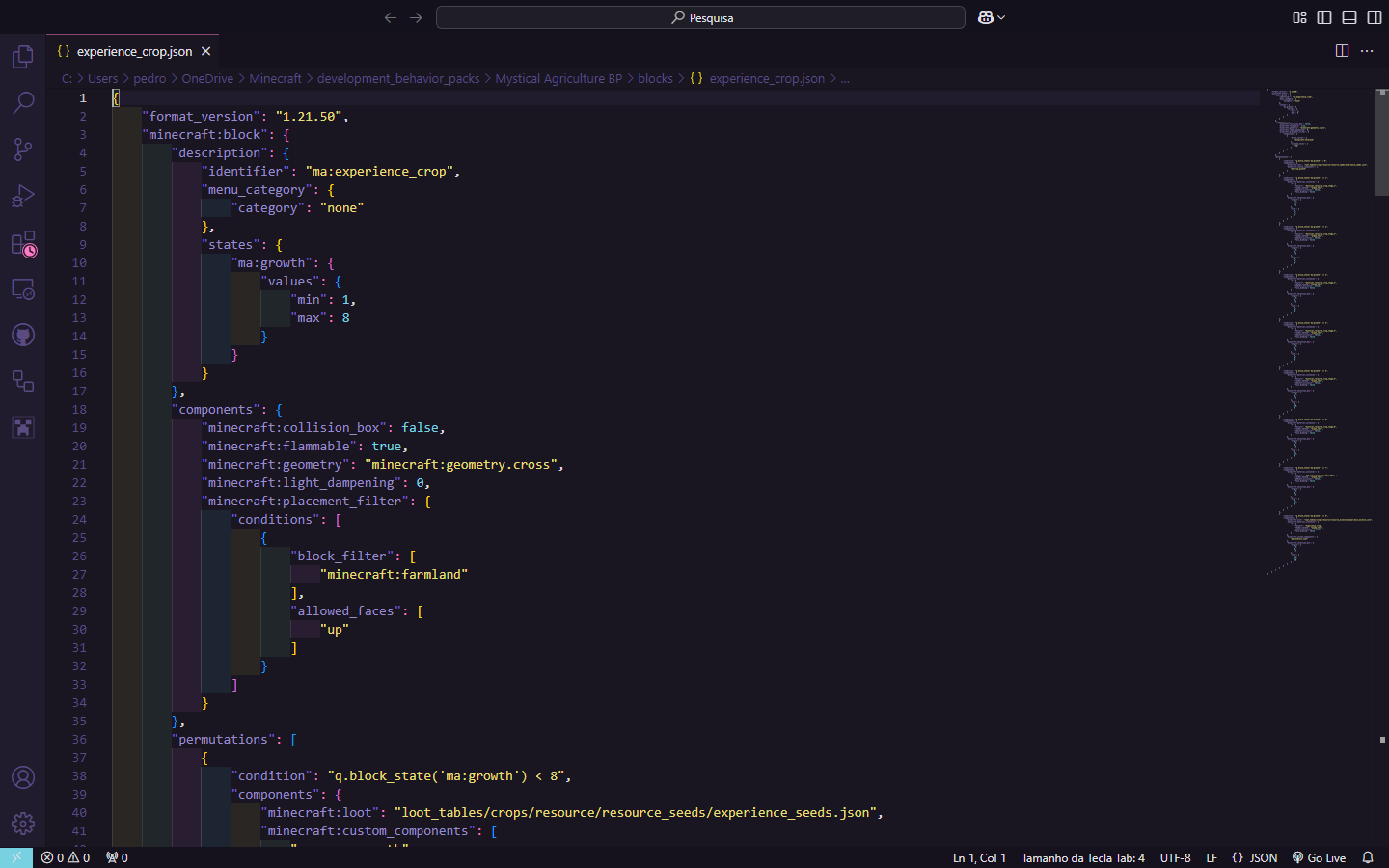Click the Minecraft creeper icon in activity bar

point(23,427)
